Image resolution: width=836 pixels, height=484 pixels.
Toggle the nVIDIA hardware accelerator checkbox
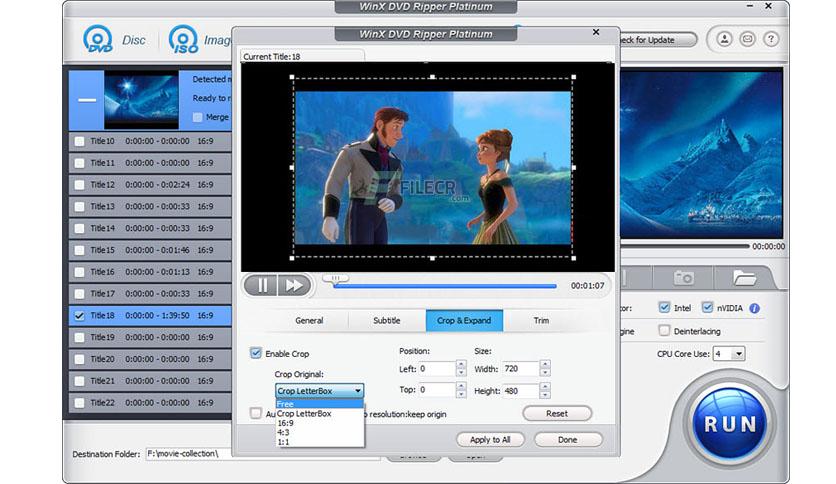[x=707, y=308]
